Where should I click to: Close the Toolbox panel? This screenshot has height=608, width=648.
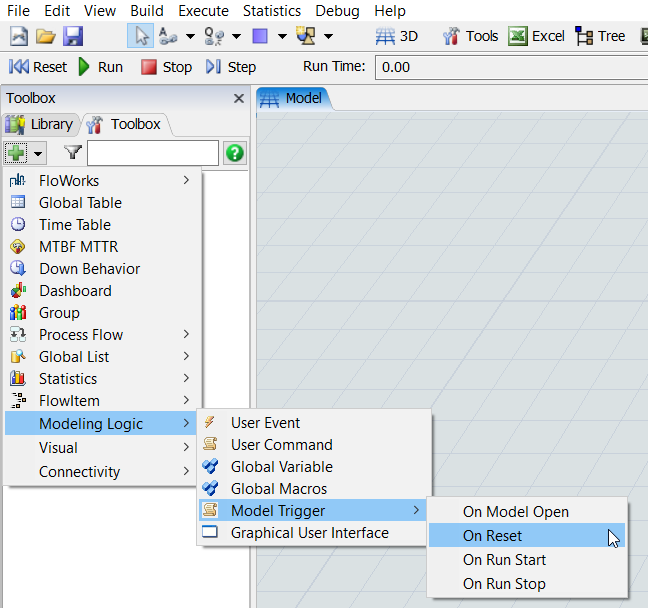click(x=239, y=98)
